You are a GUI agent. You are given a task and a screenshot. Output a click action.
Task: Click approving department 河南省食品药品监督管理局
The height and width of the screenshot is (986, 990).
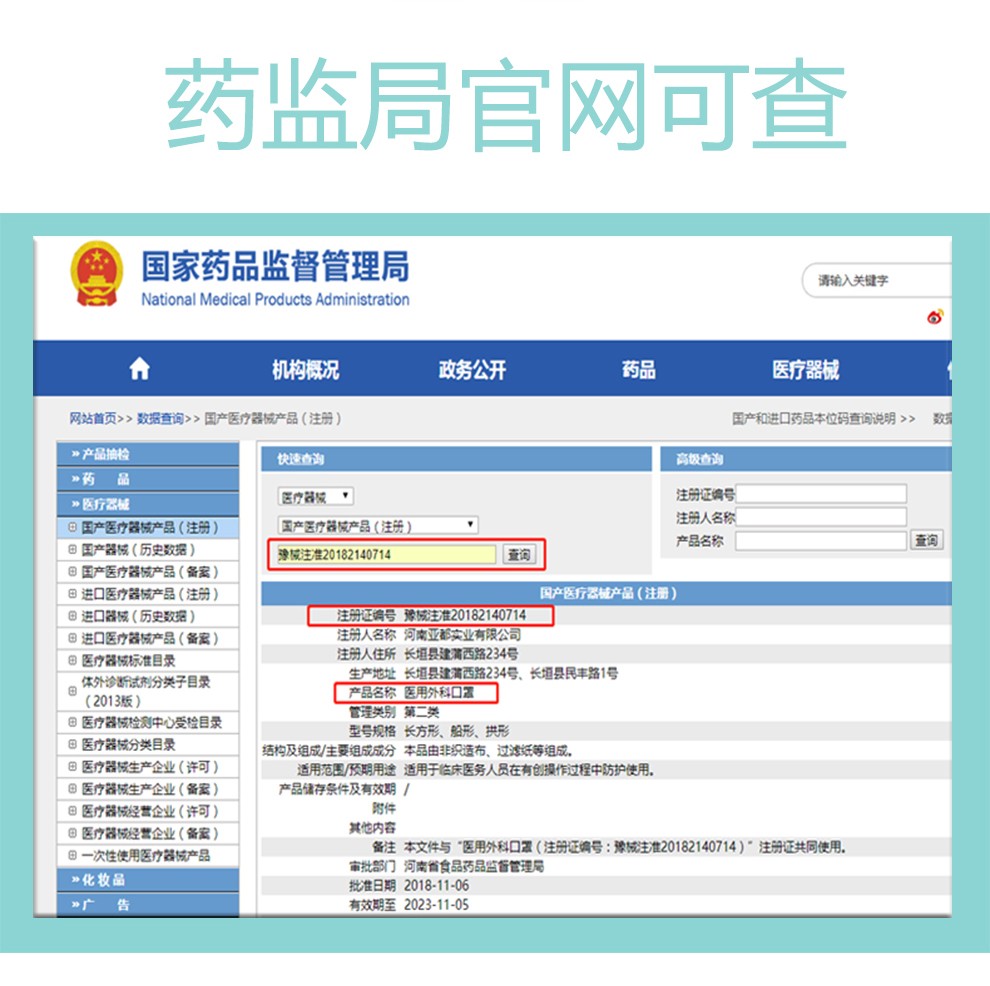(474, 866)
